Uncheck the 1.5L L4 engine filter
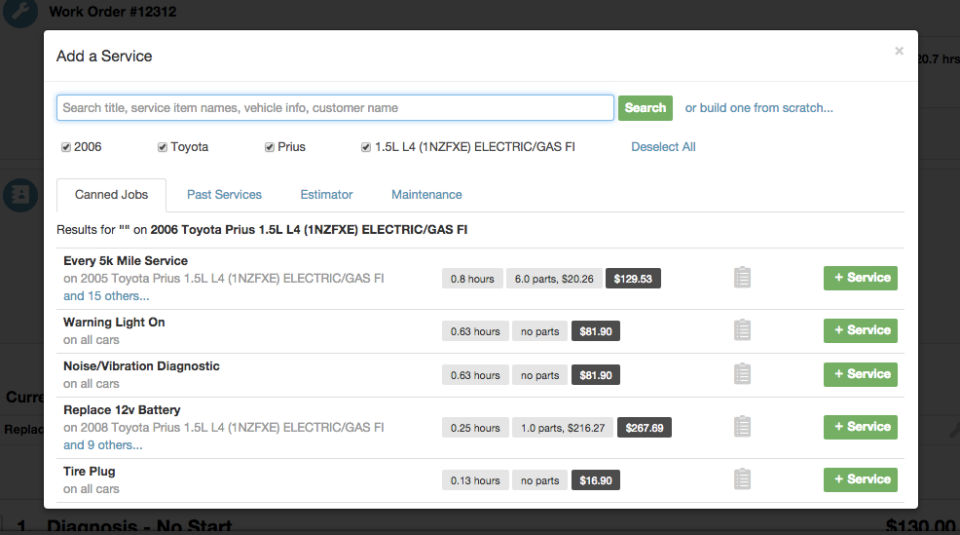Viewport: 960px width, 535px height. 366,147
